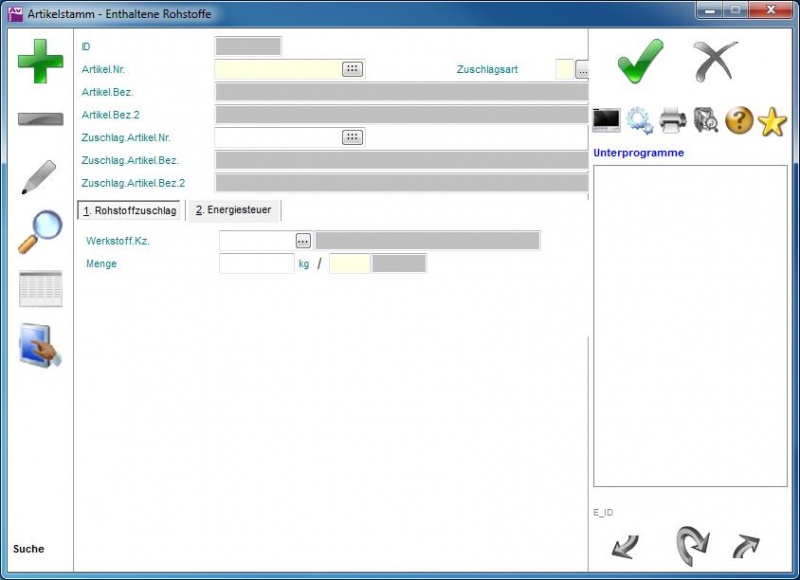The width and height of the screenshot is (800, 580).
Task: Open the gears settings icon
Action: point(640,121)
